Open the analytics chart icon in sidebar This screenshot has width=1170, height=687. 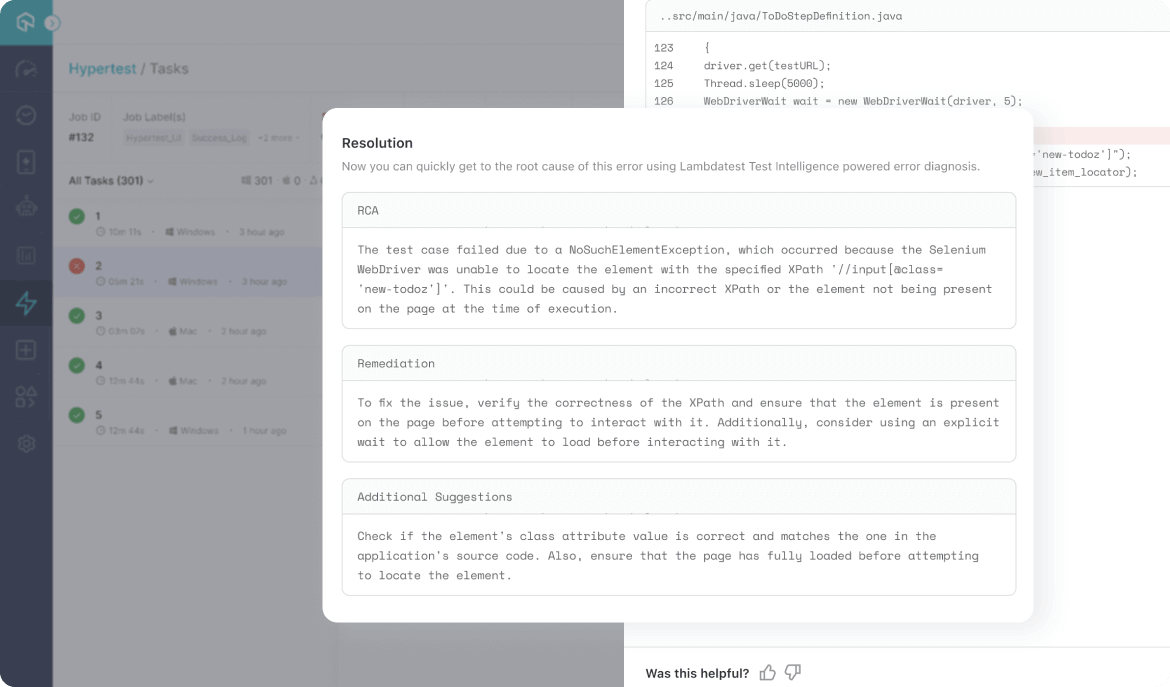(26, 255)
